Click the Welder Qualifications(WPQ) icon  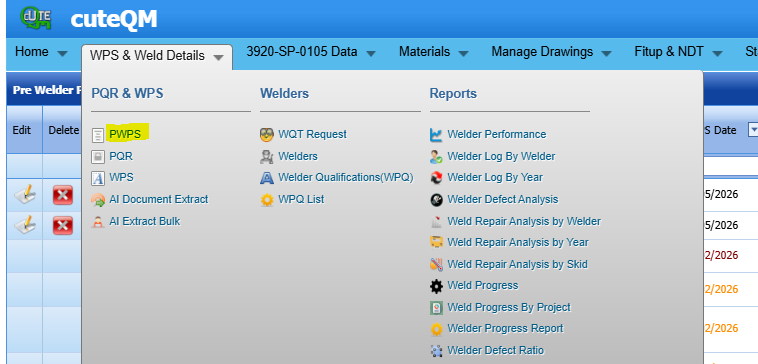(267, 178)
